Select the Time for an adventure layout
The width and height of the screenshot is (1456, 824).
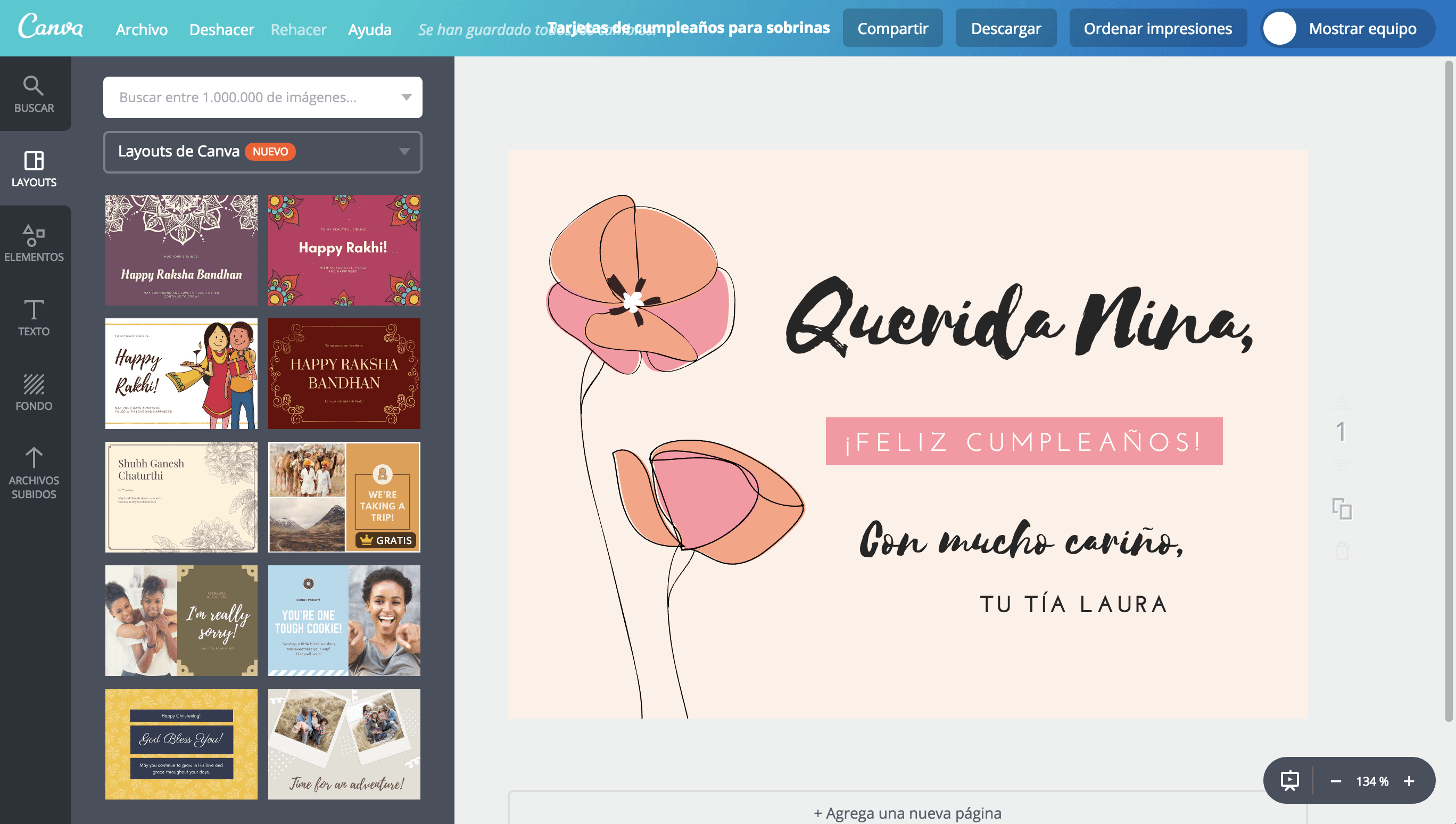[x=344, y=744]
